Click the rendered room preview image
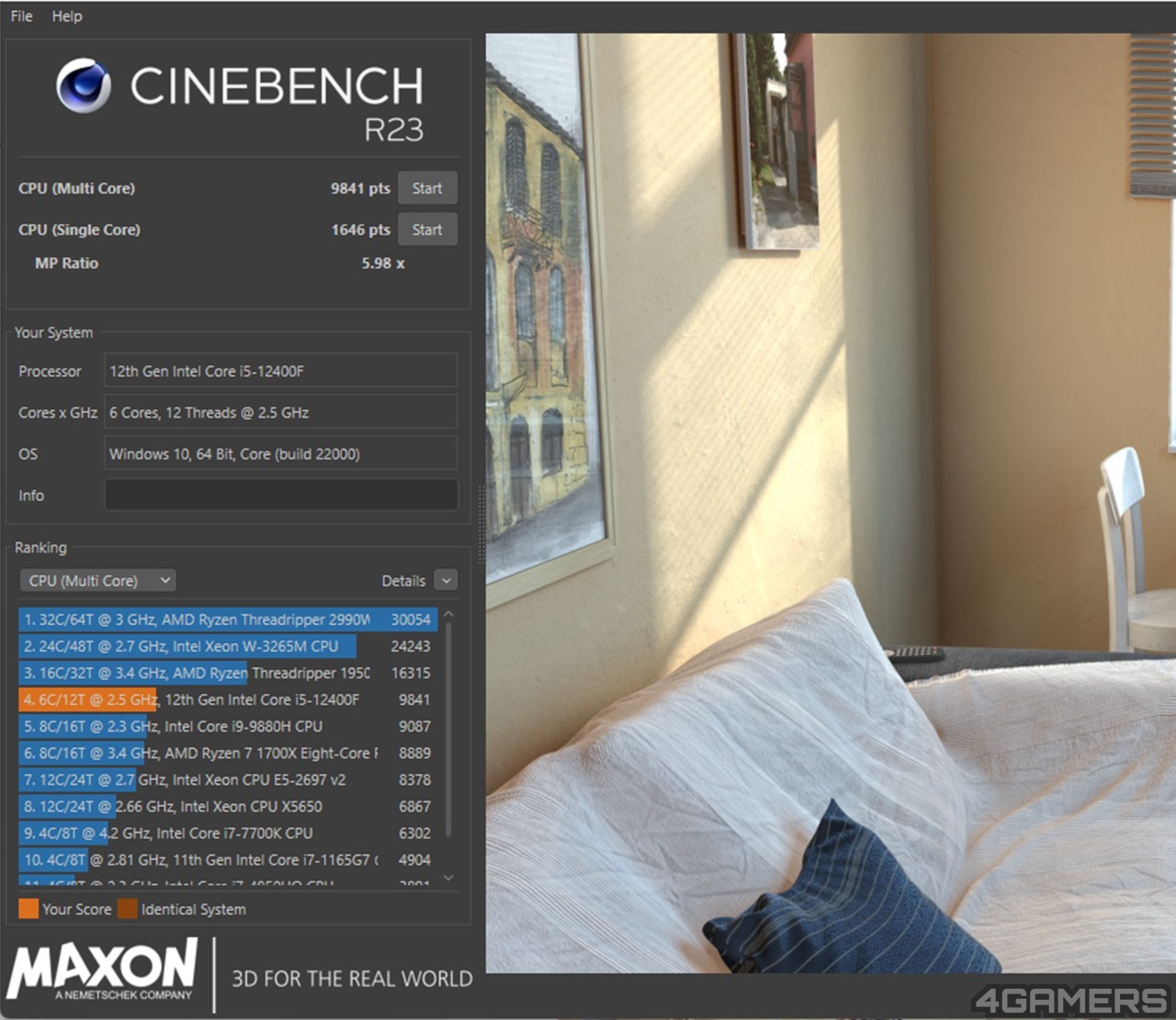Screen dimensions: 1176x1020 click(831, 504)
